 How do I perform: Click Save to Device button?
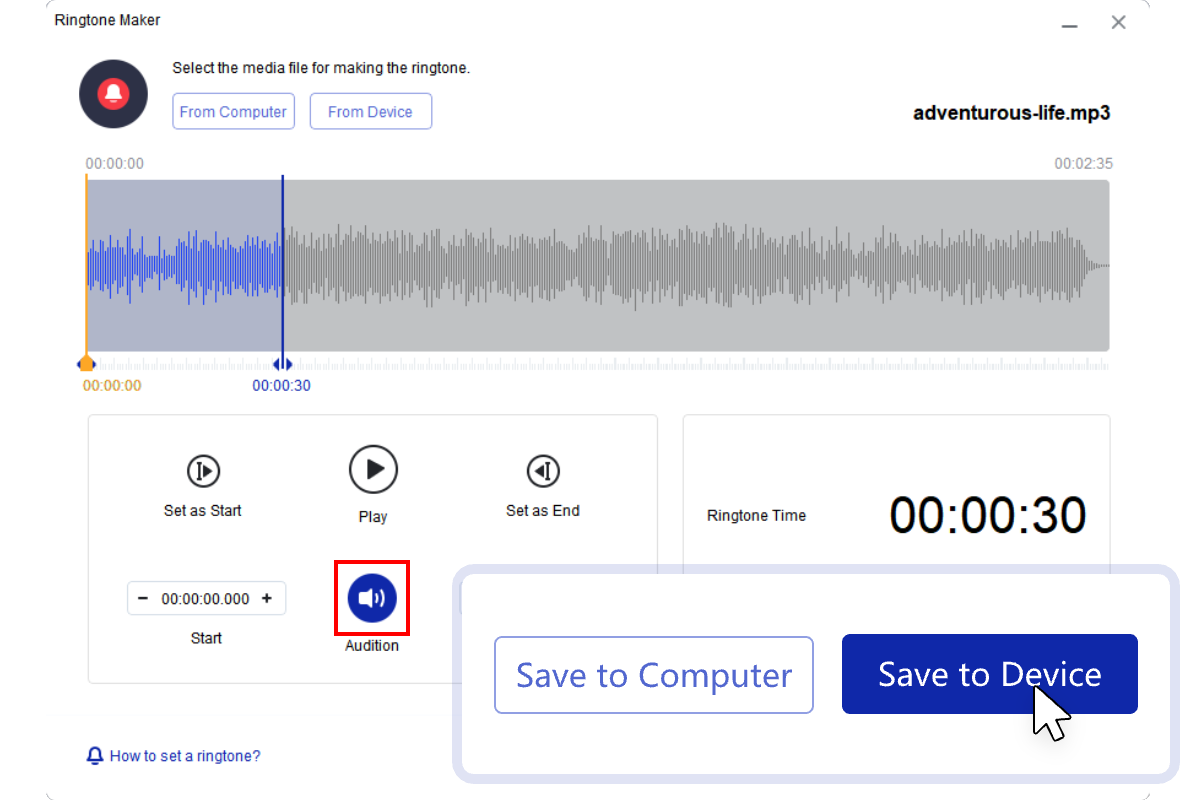(x=989, y=674)
